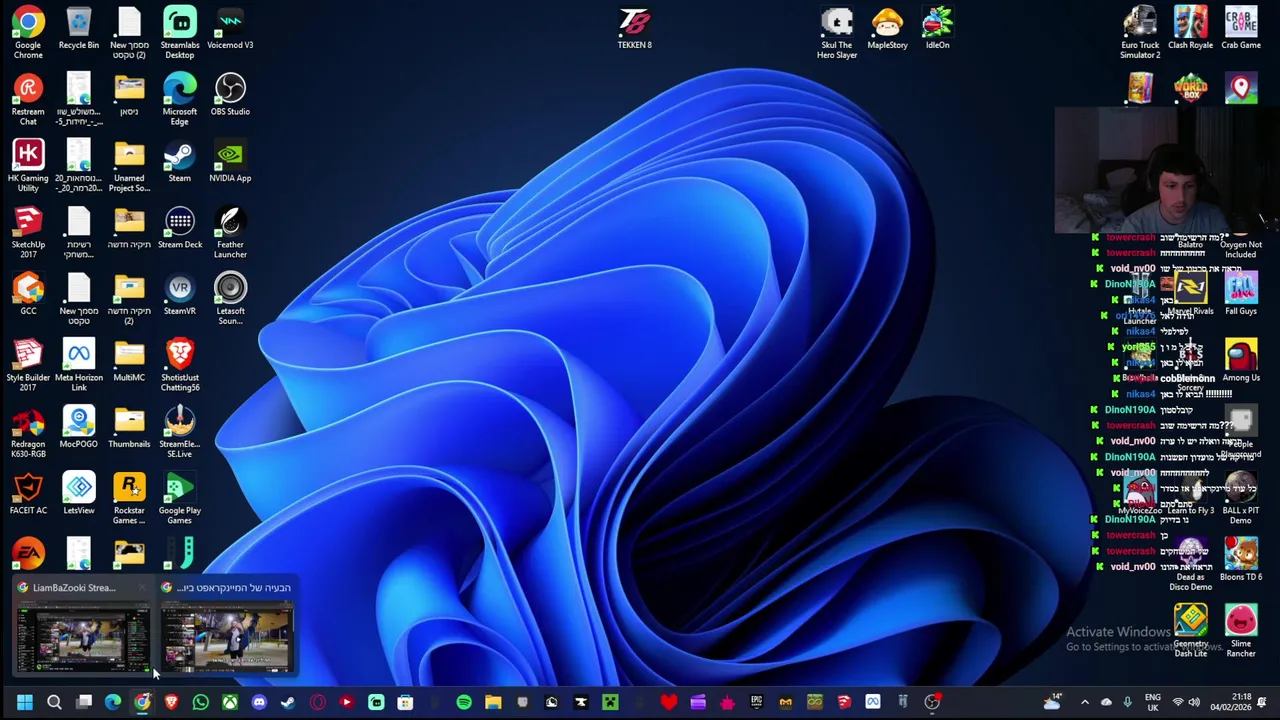
Task: Open the Xbox app from the taskbar
Action: (x=230, y=702)
